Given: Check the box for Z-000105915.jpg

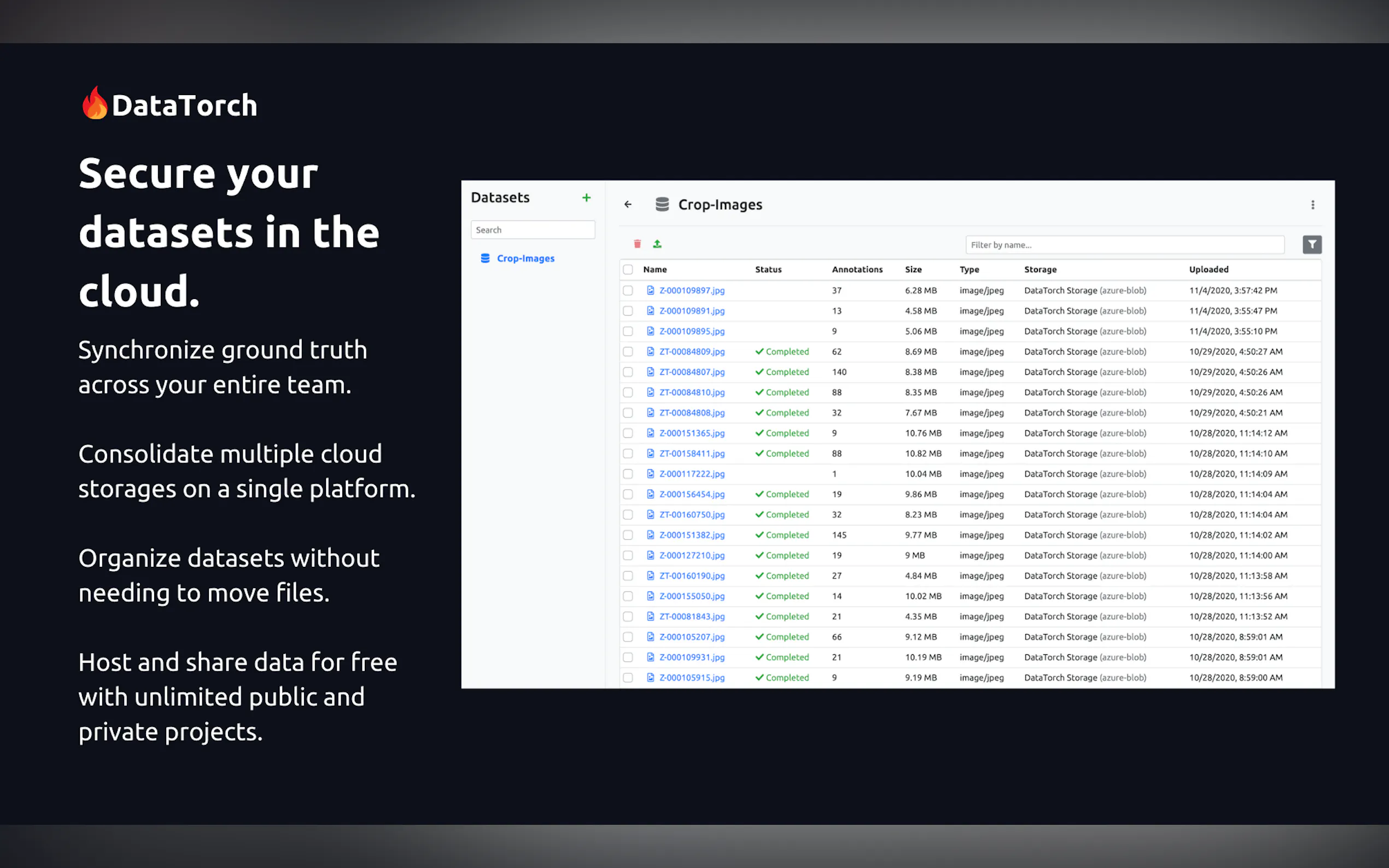Looking at the screenshot, I should tap(628, 677).
